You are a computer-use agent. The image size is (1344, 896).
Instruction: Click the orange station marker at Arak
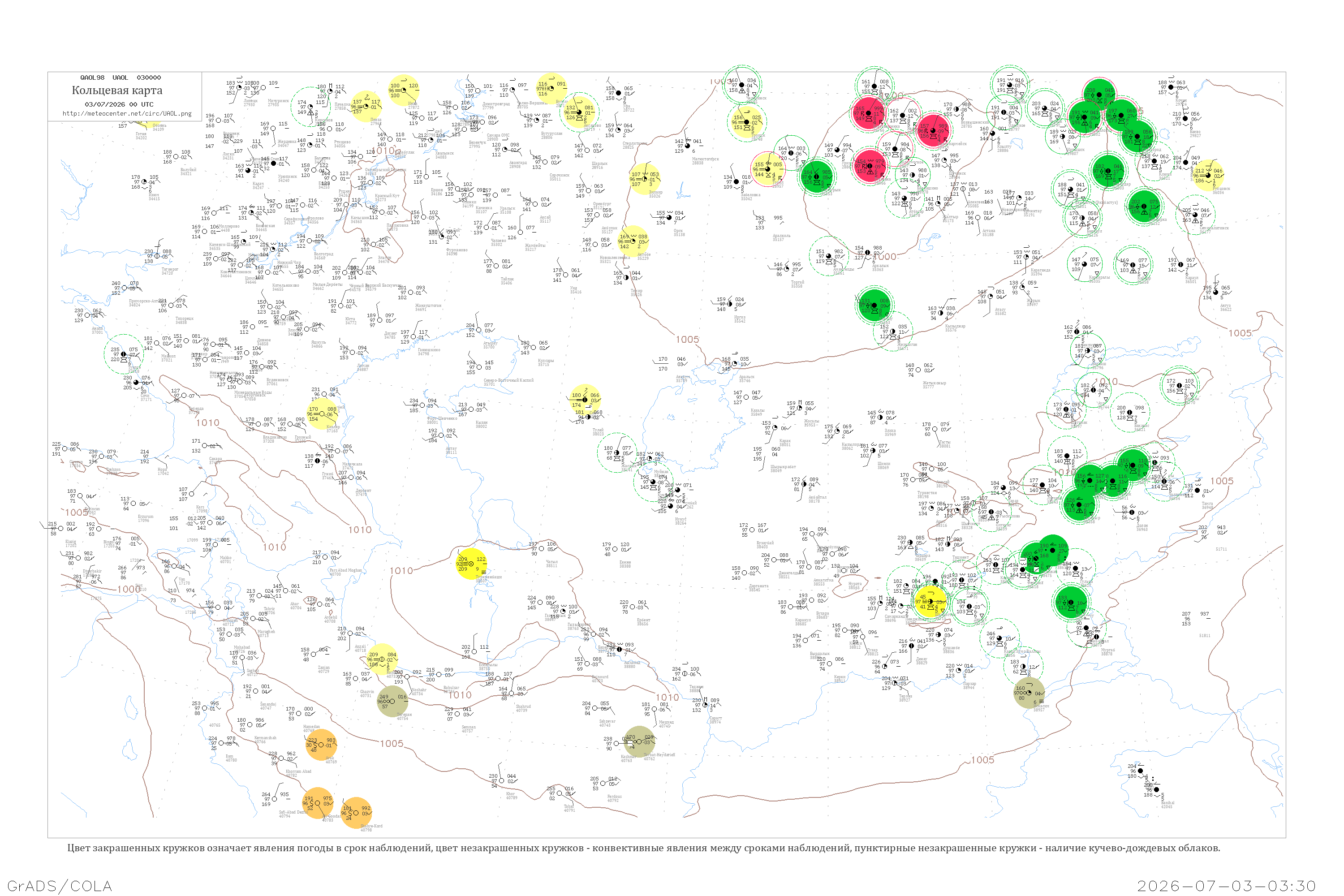point(321,745)
